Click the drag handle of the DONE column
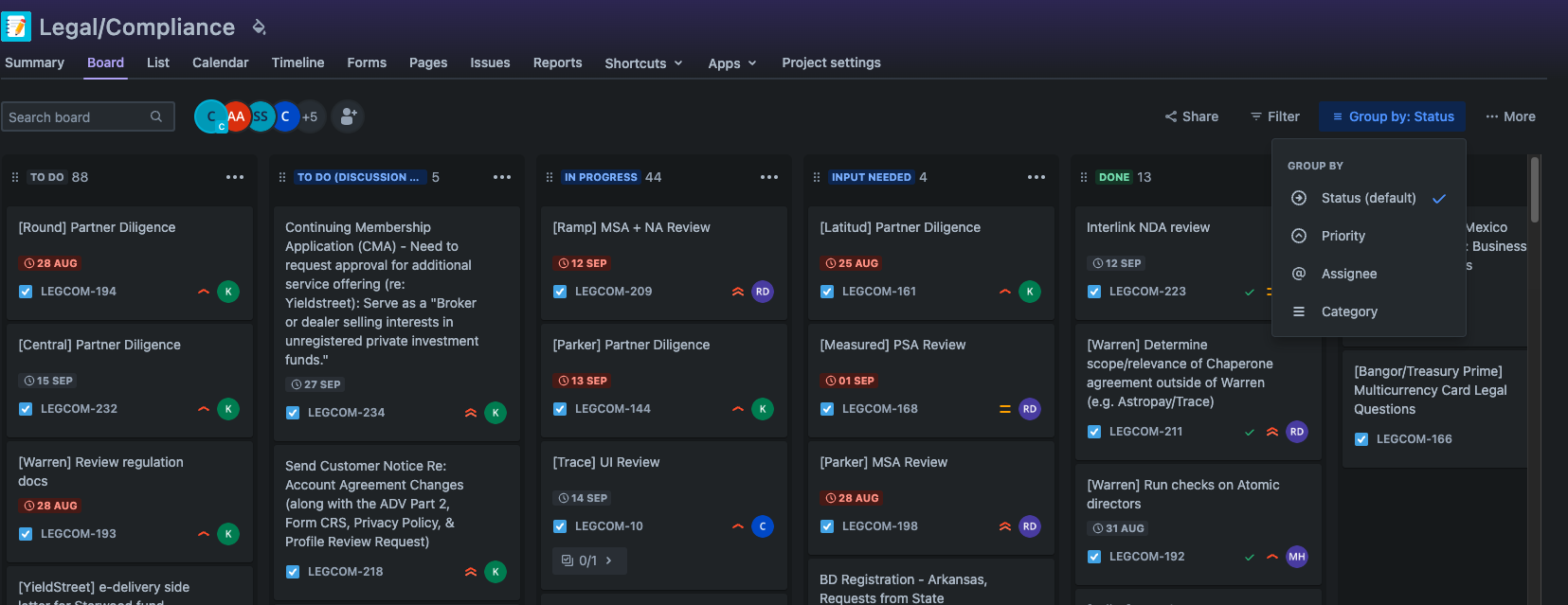Image resolution: width=1568 pixels, height=605 pixels. click(1085, 177)
